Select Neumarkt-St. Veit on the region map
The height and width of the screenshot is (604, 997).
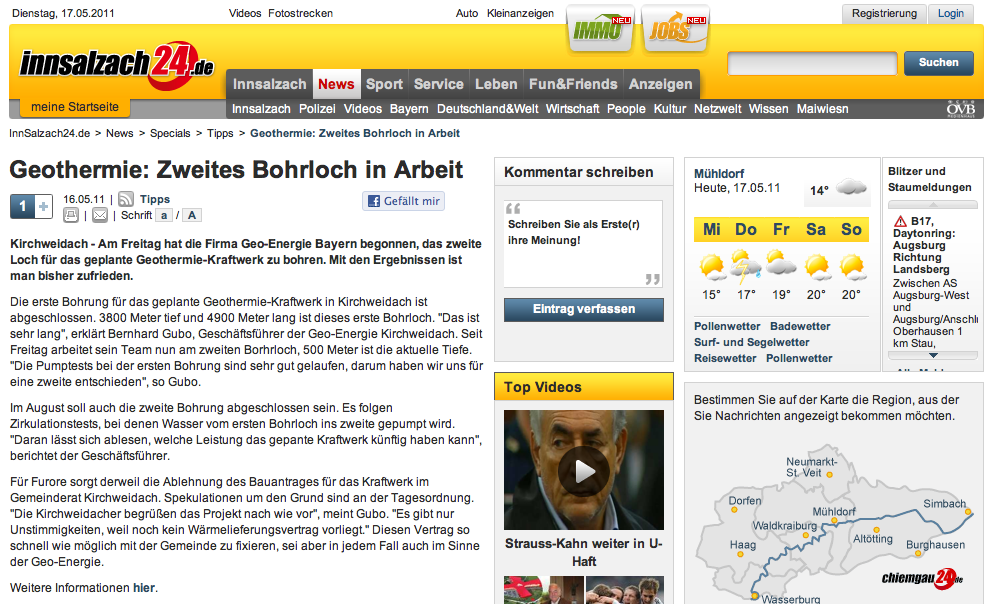pyautogui.click(x=811, y=467)
